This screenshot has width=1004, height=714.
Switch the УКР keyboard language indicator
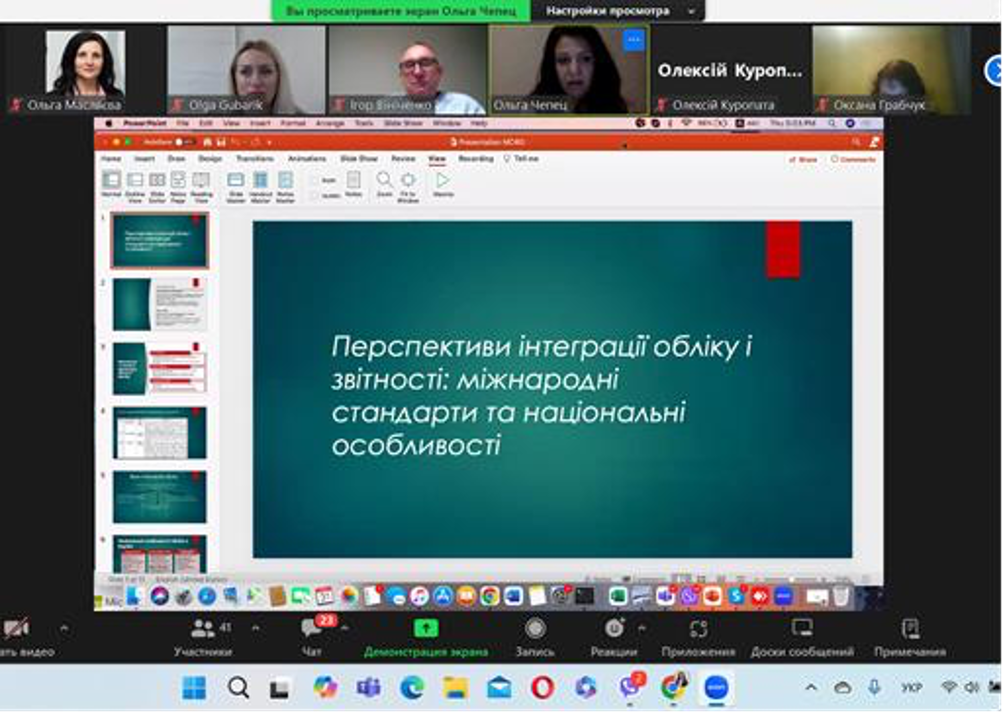(x=911, y=688)
